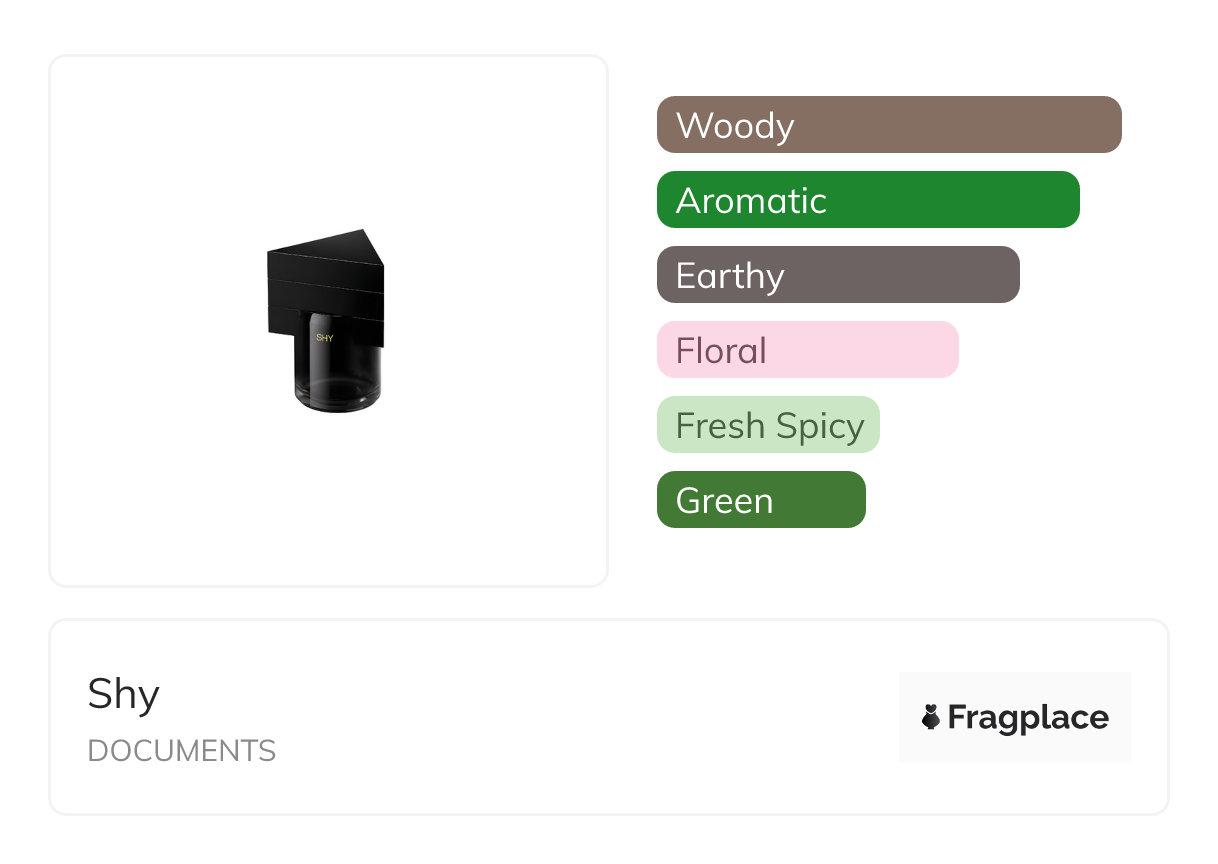
Task: Open the Fragplace wordmark link
Action: coord(1028,718)
